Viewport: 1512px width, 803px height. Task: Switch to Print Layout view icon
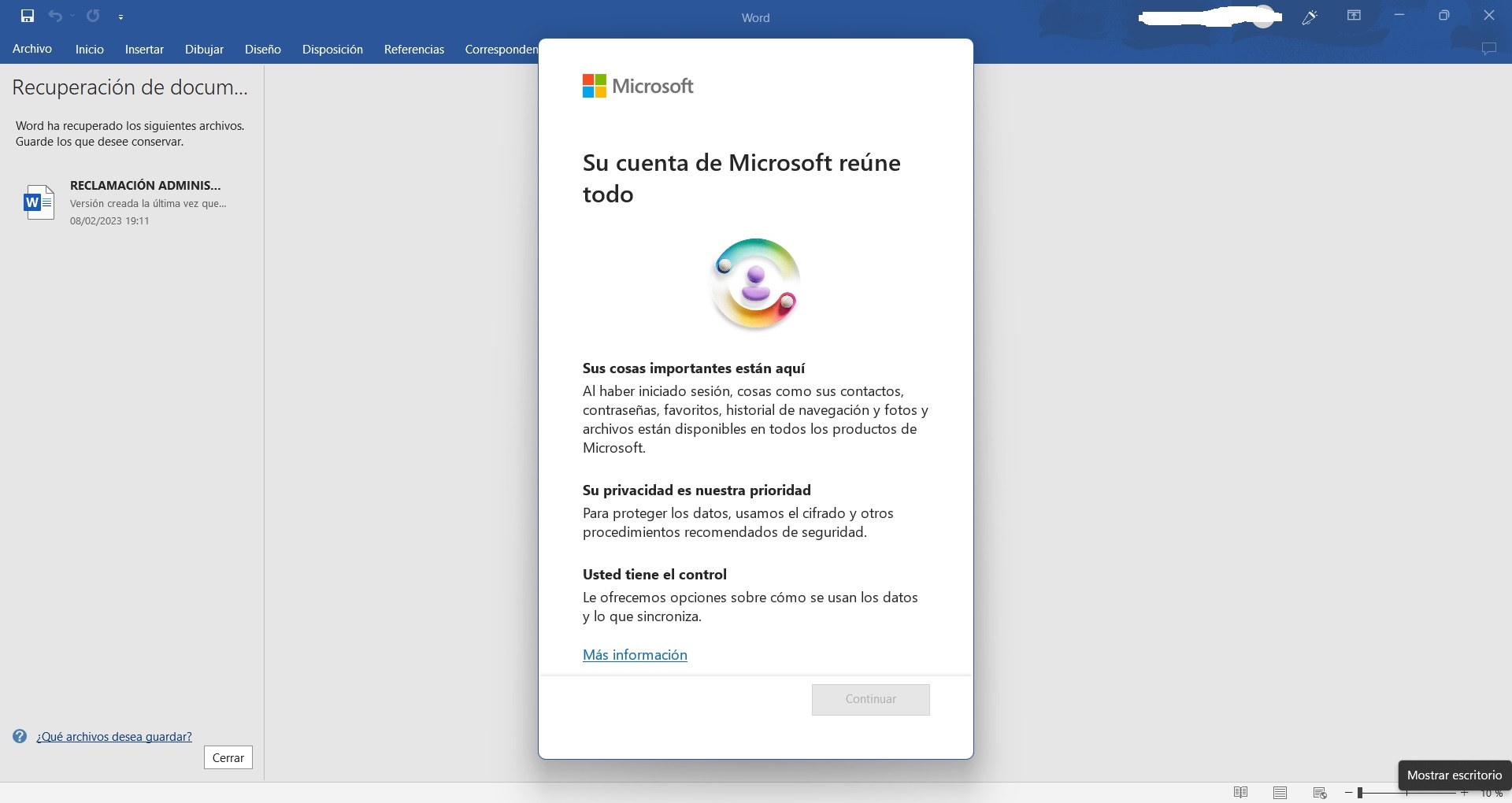1280,793
